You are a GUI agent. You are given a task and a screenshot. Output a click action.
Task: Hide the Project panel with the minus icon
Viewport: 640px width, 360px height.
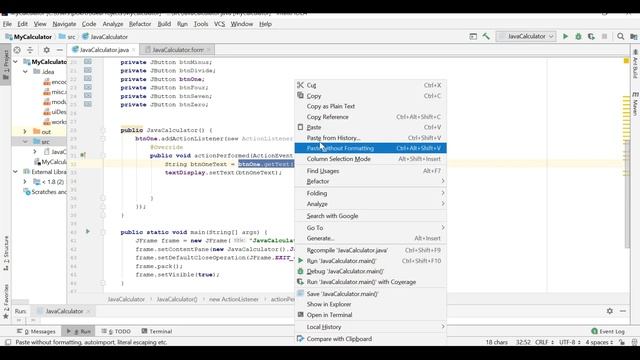point(60,50)
